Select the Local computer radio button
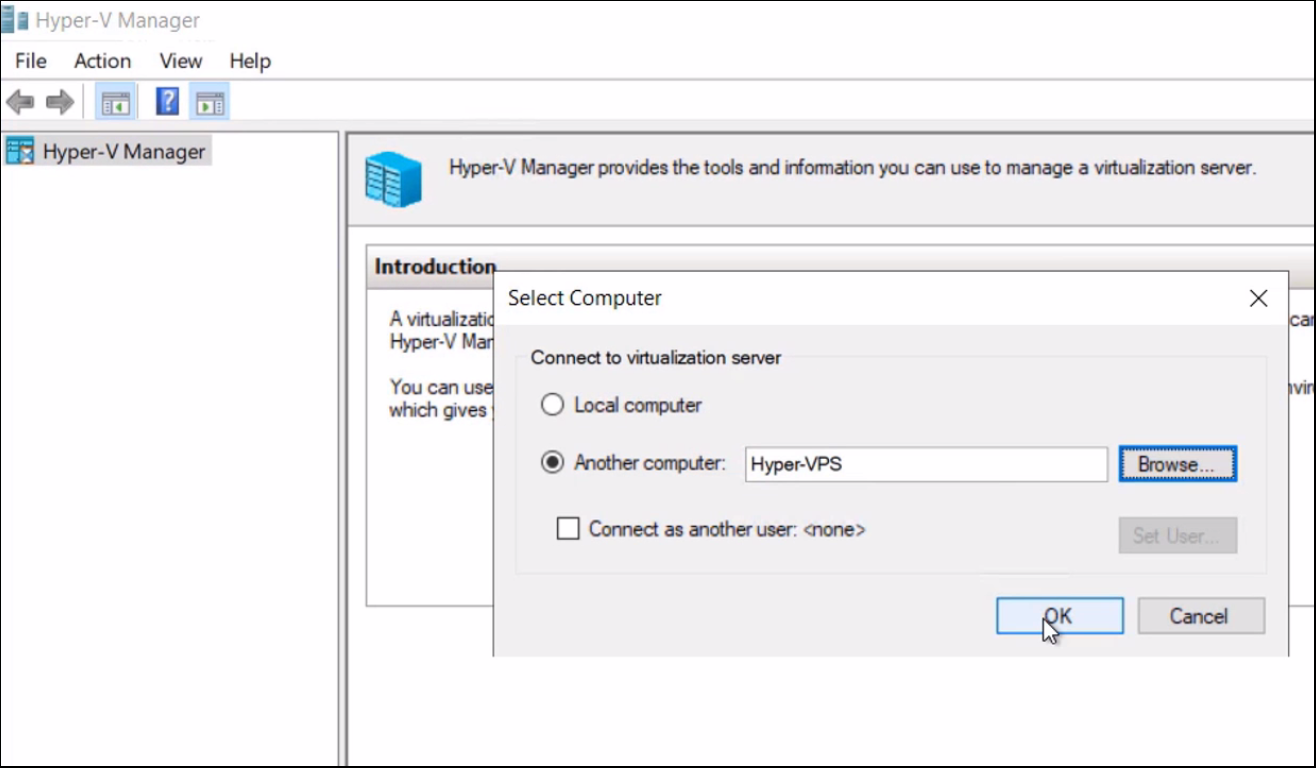 552,405
